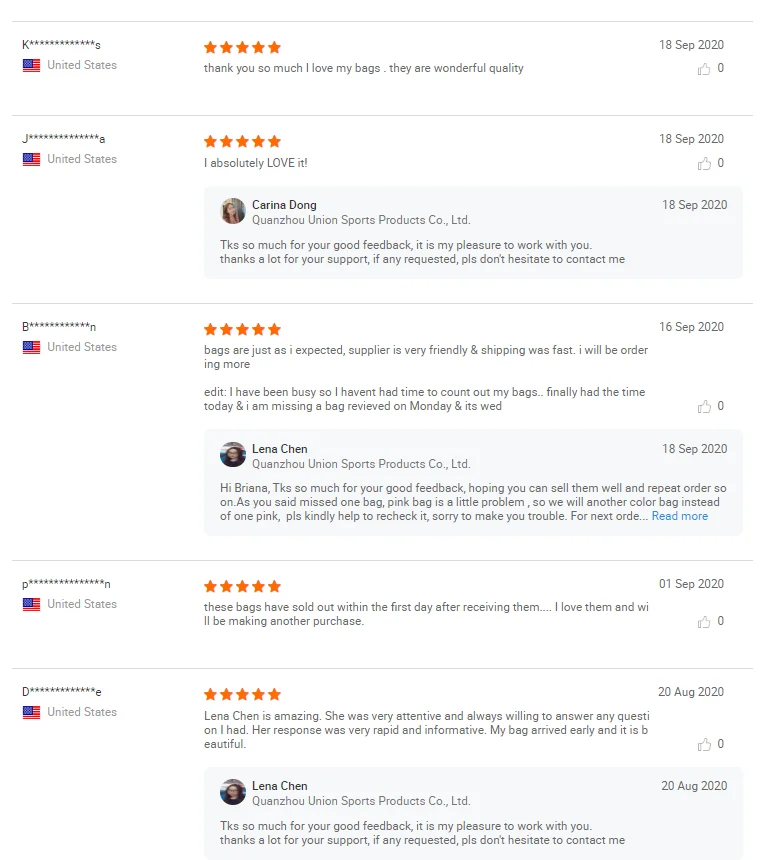The height and width of the screenshot is (860, 760).
Task: Click the Carina Dong name
Action: [x=284, y=205]
